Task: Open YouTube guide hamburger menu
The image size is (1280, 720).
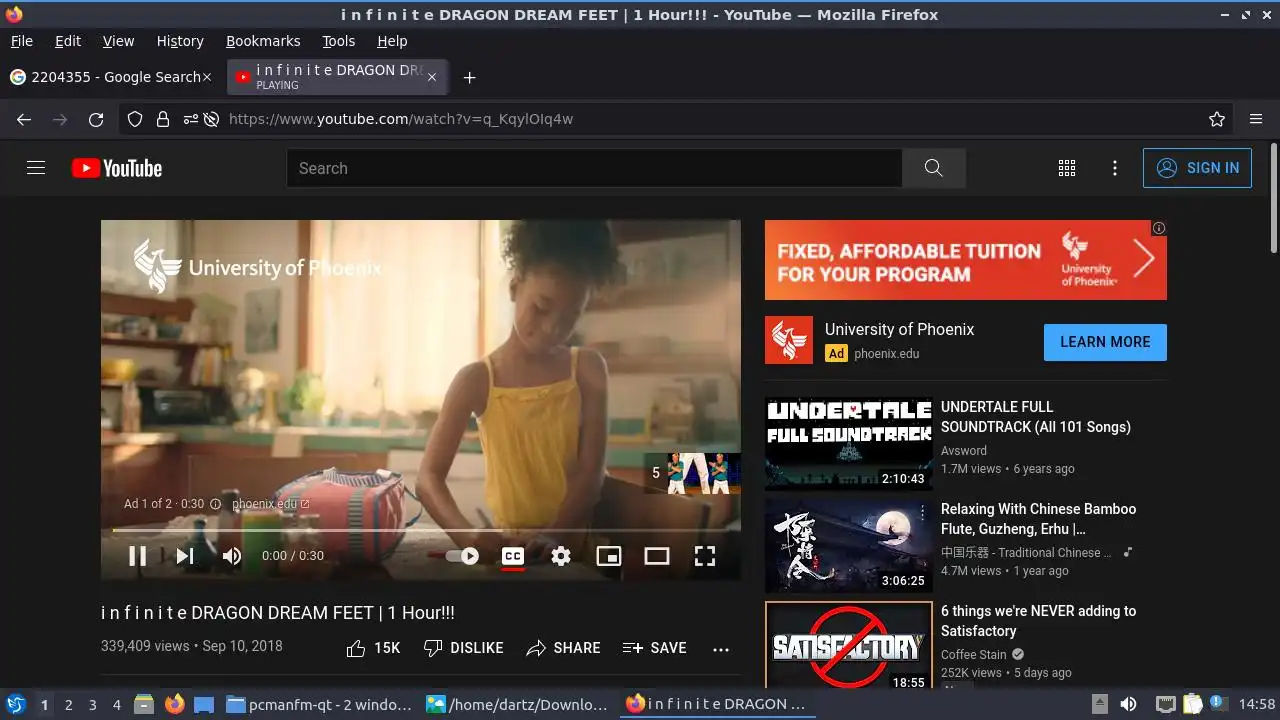Action: pos(36,168)
